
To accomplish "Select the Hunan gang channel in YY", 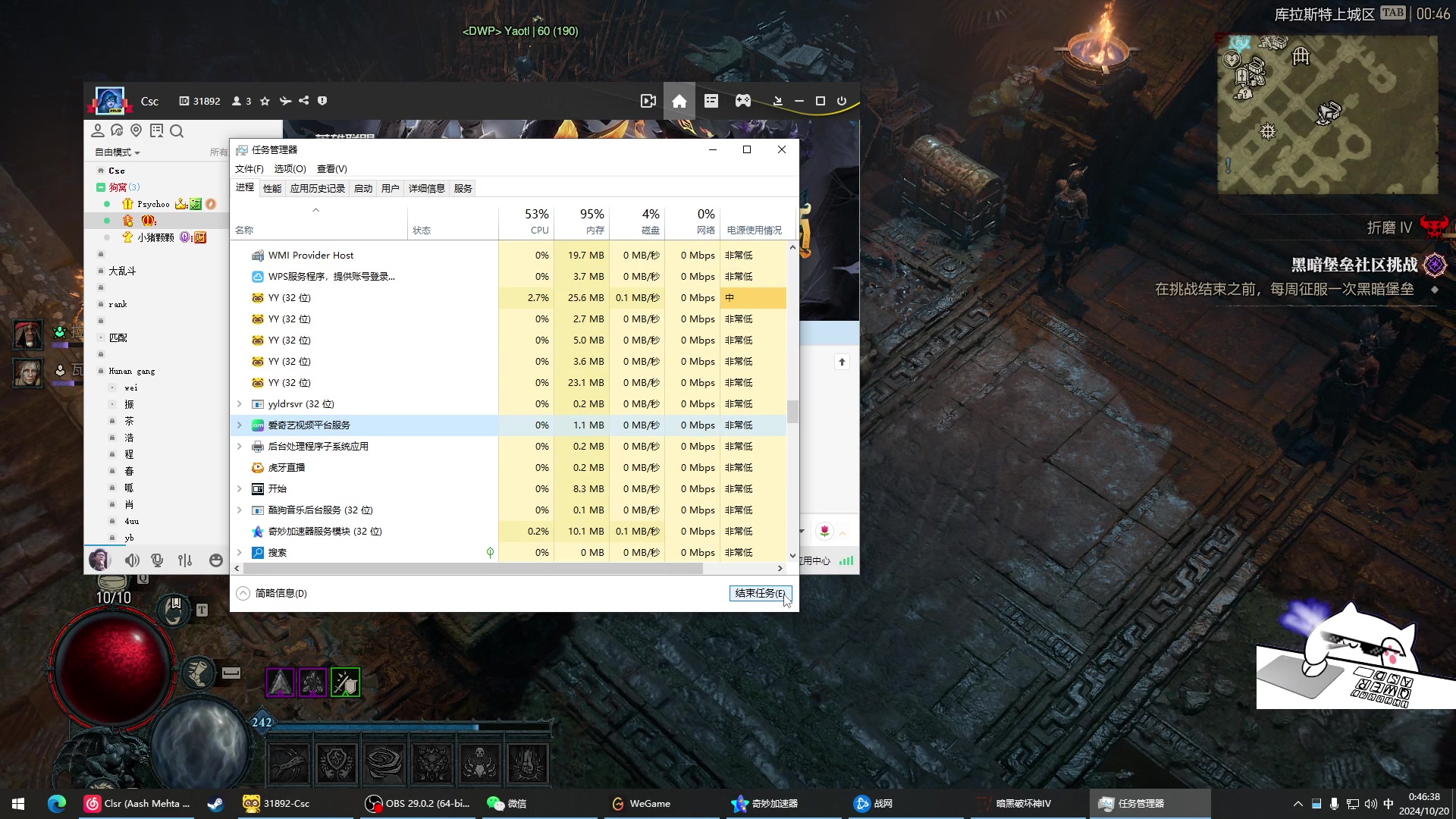I will (x=131, y=371).
